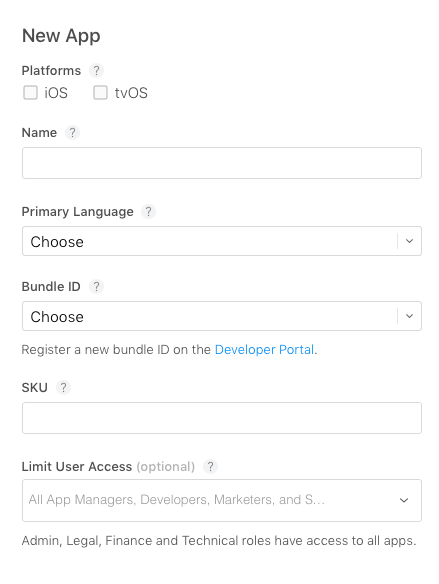Open the Bundle ID help tooltip icon
This screenshot has height=584, width=439.
point(96,286)
